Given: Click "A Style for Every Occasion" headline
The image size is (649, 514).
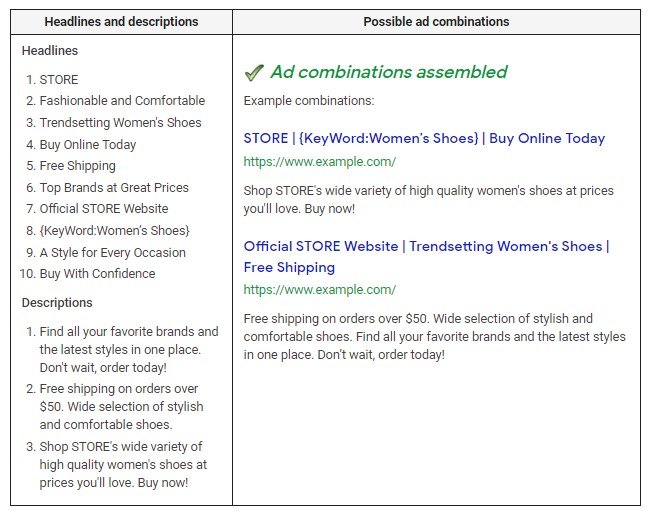Looking at the screenshot, I should point(112,253).
